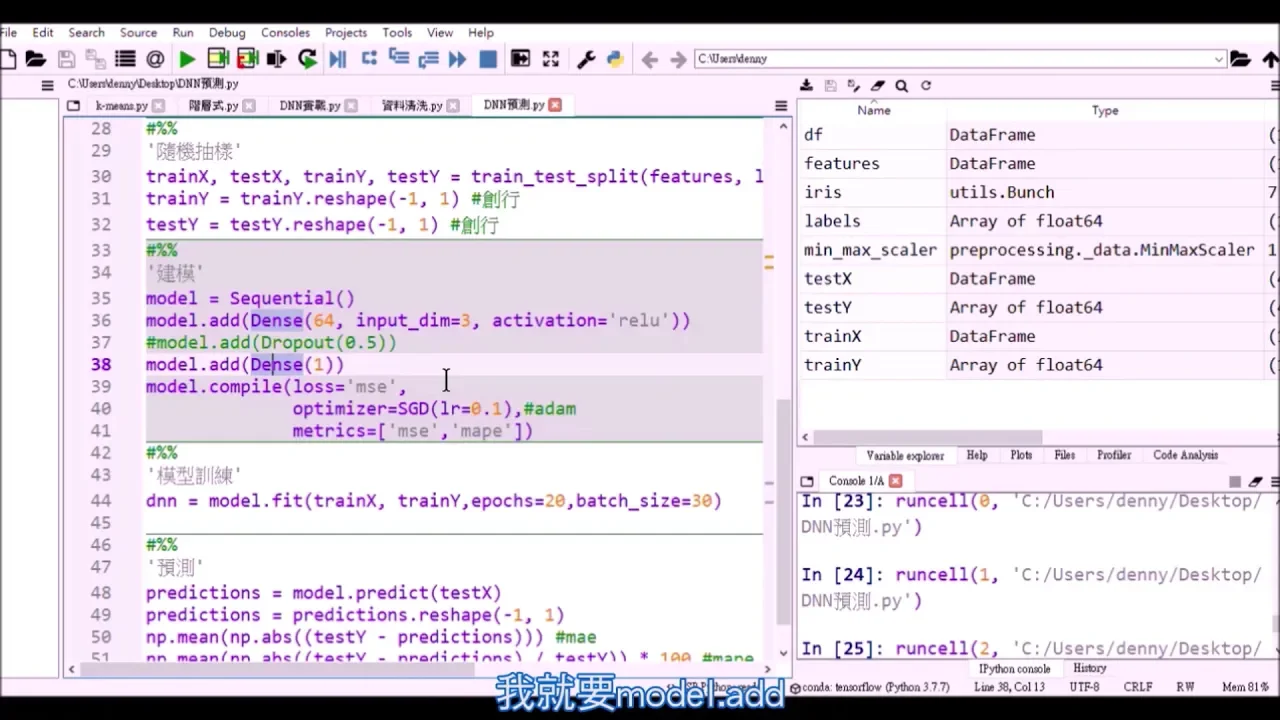Click the eraser icon to remove all variables
The image size is (1280, 720).
pos(878,86)
